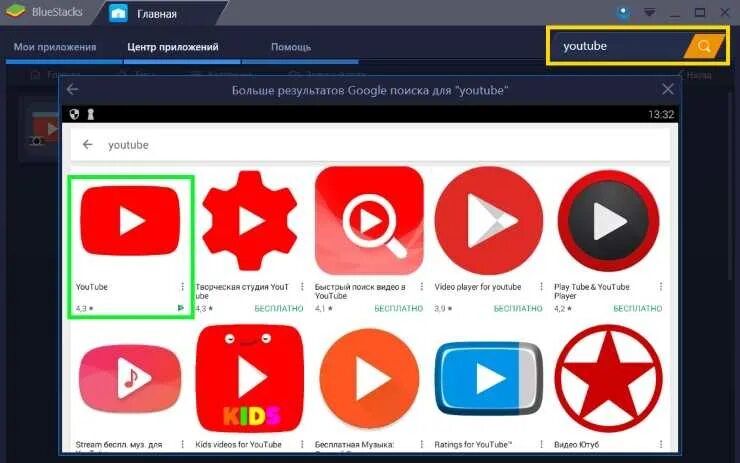
Task: Open the title bar dropdown menu icon
Action: click(x=650, y=12)
